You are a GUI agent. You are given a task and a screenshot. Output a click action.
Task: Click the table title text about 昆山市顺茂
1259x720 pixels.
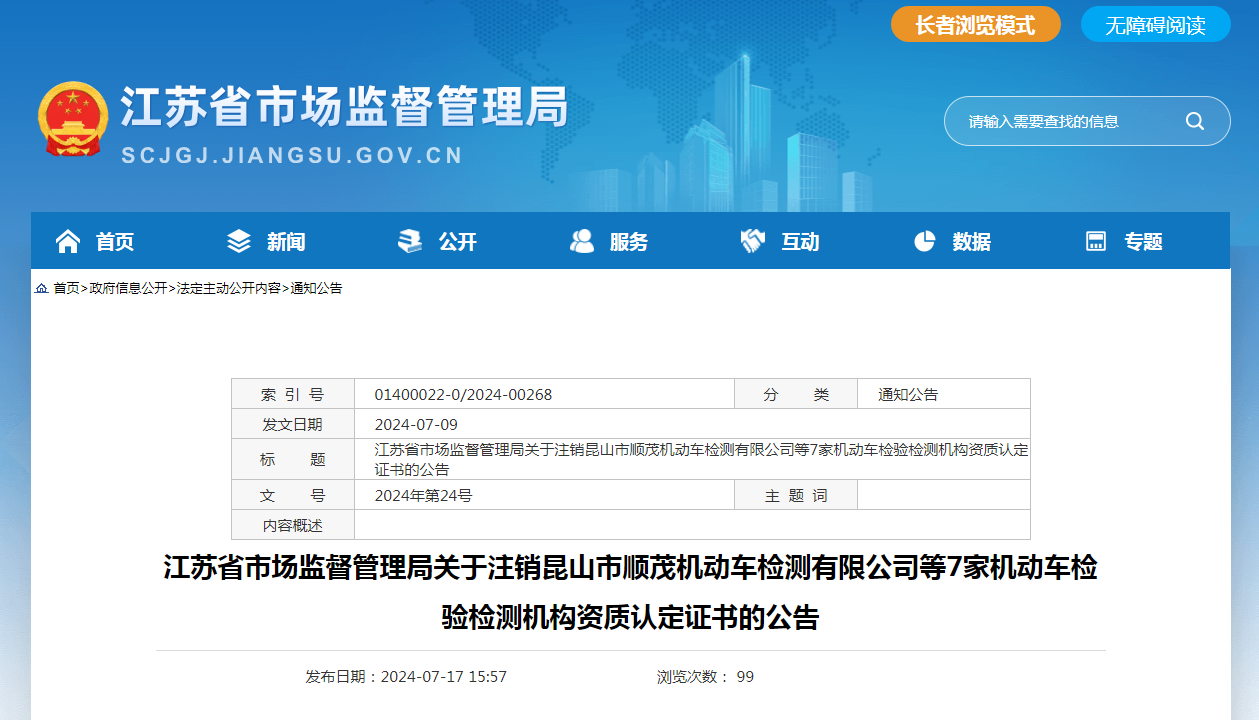click(701, 459)
